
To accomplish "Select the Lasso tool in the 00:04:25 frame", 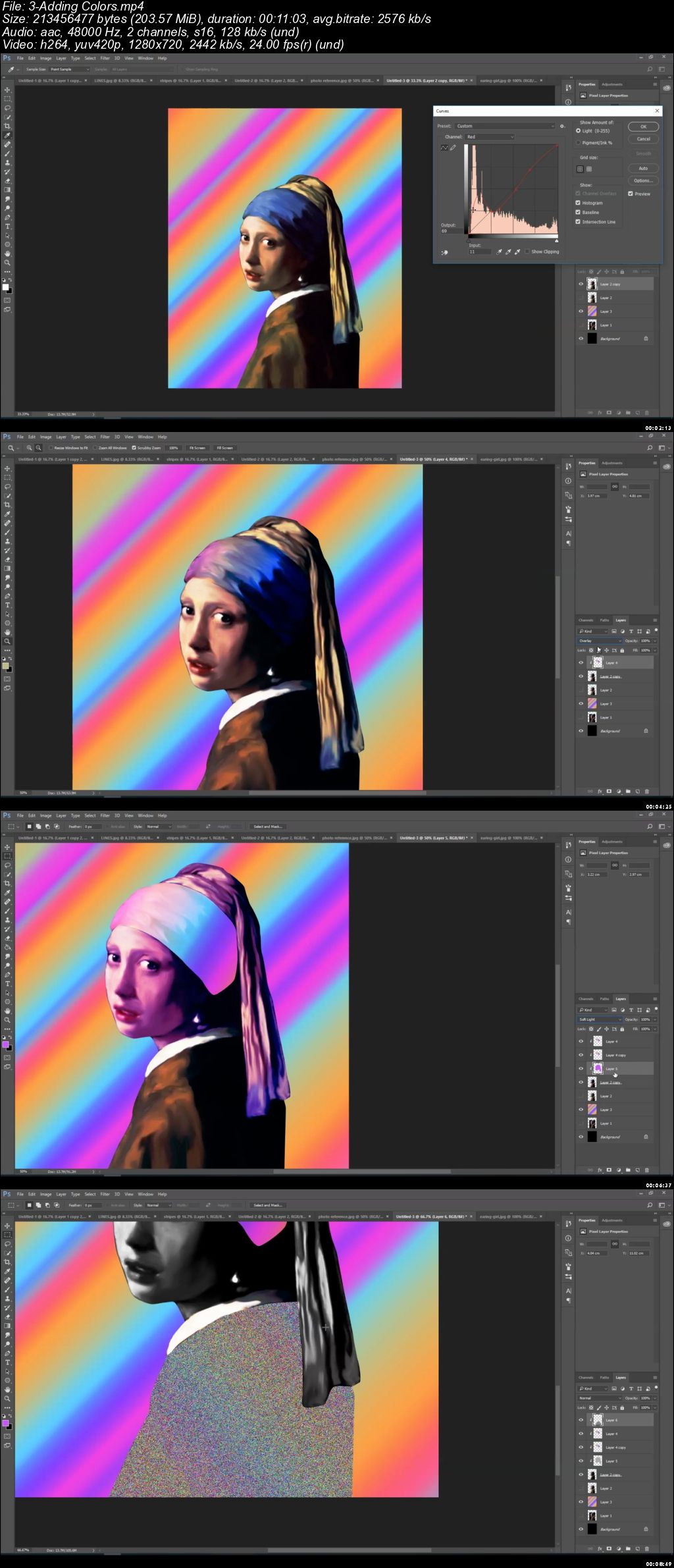I will coord(7,487).
